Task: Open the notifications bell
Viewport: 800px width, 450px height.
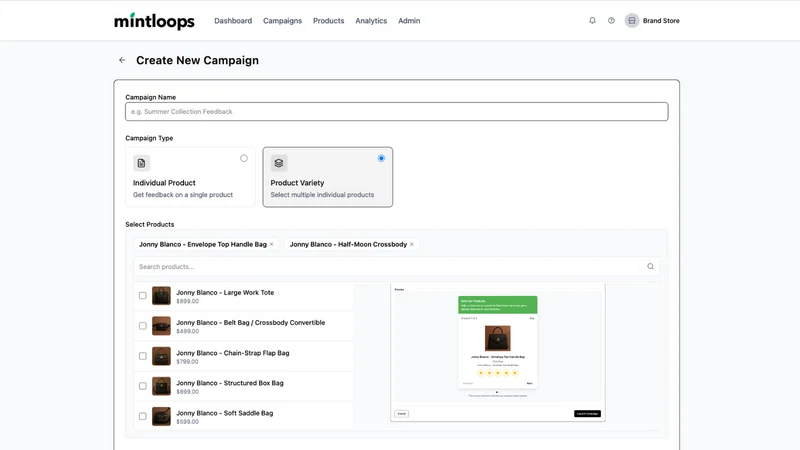Action: coord(592,20)
